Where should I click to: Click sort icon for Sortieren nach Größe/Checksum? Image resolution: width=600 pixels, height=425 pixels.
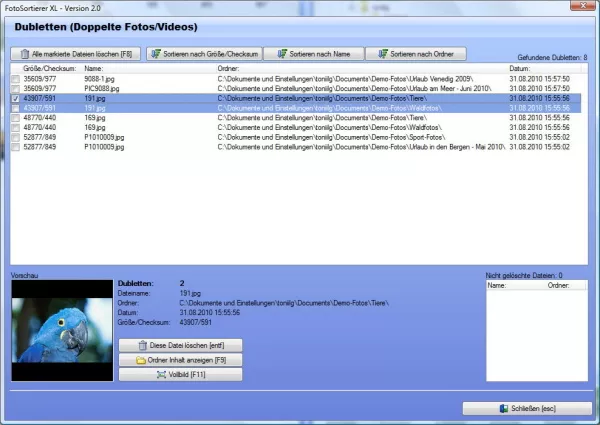click(158, 54)
